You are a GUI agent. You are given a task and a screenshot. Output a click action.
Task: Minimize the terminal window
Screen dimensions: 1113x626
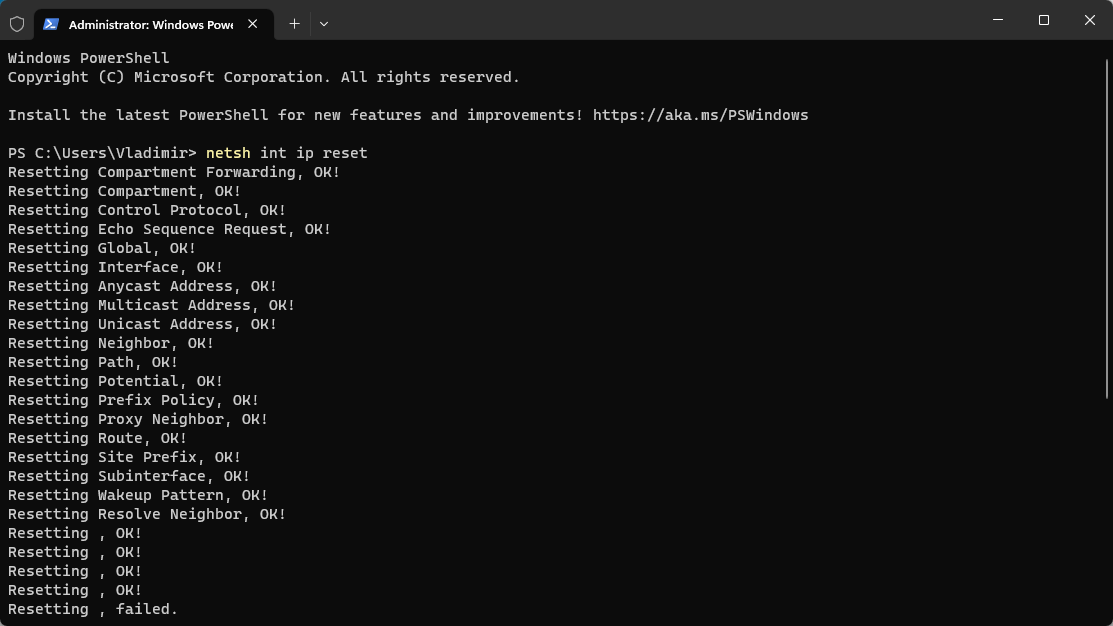click(998, 20)
